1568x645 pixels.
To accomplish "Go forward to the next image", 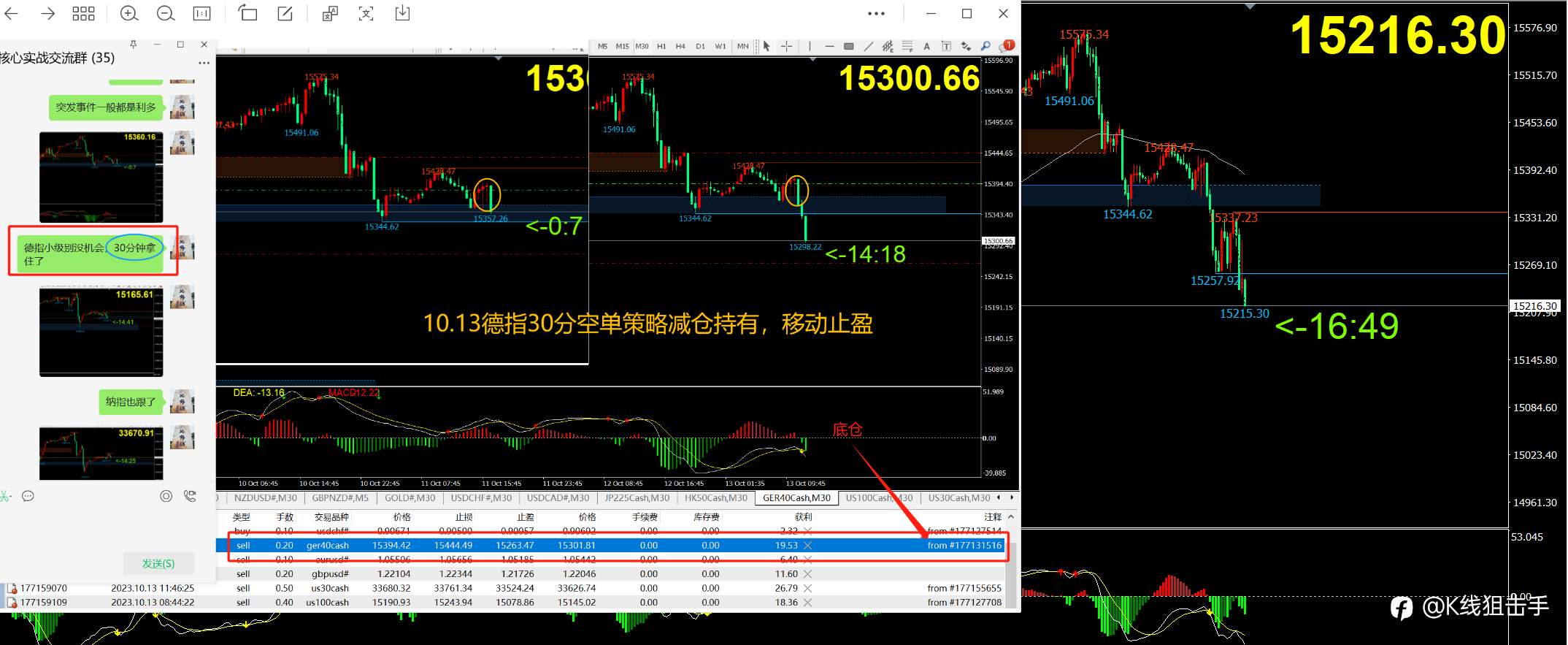I will pyautogui.click(x=48, y=13).
